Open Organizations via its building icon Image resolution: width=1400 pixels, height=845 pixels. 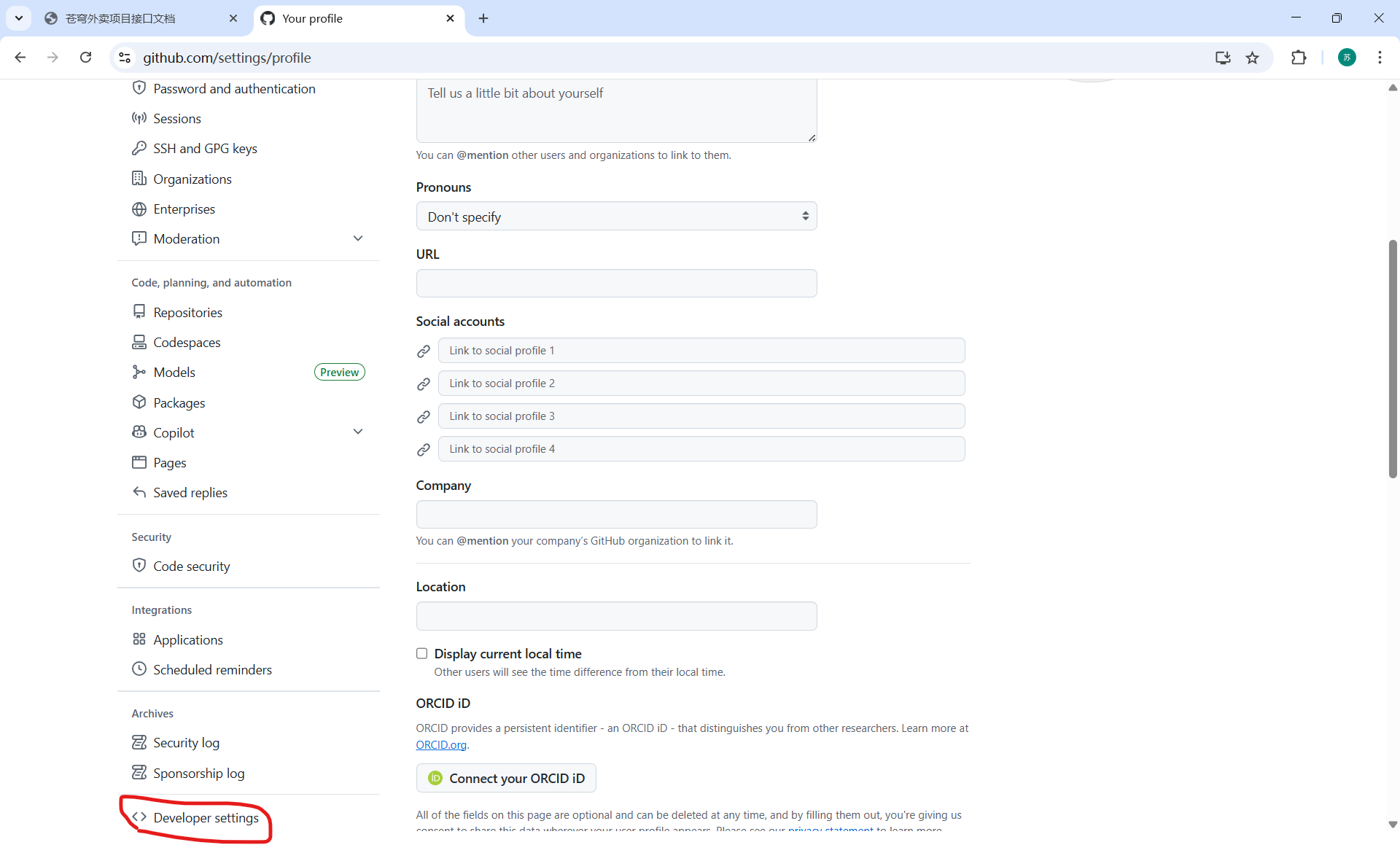pyautogui.click(x=139, y=179)
